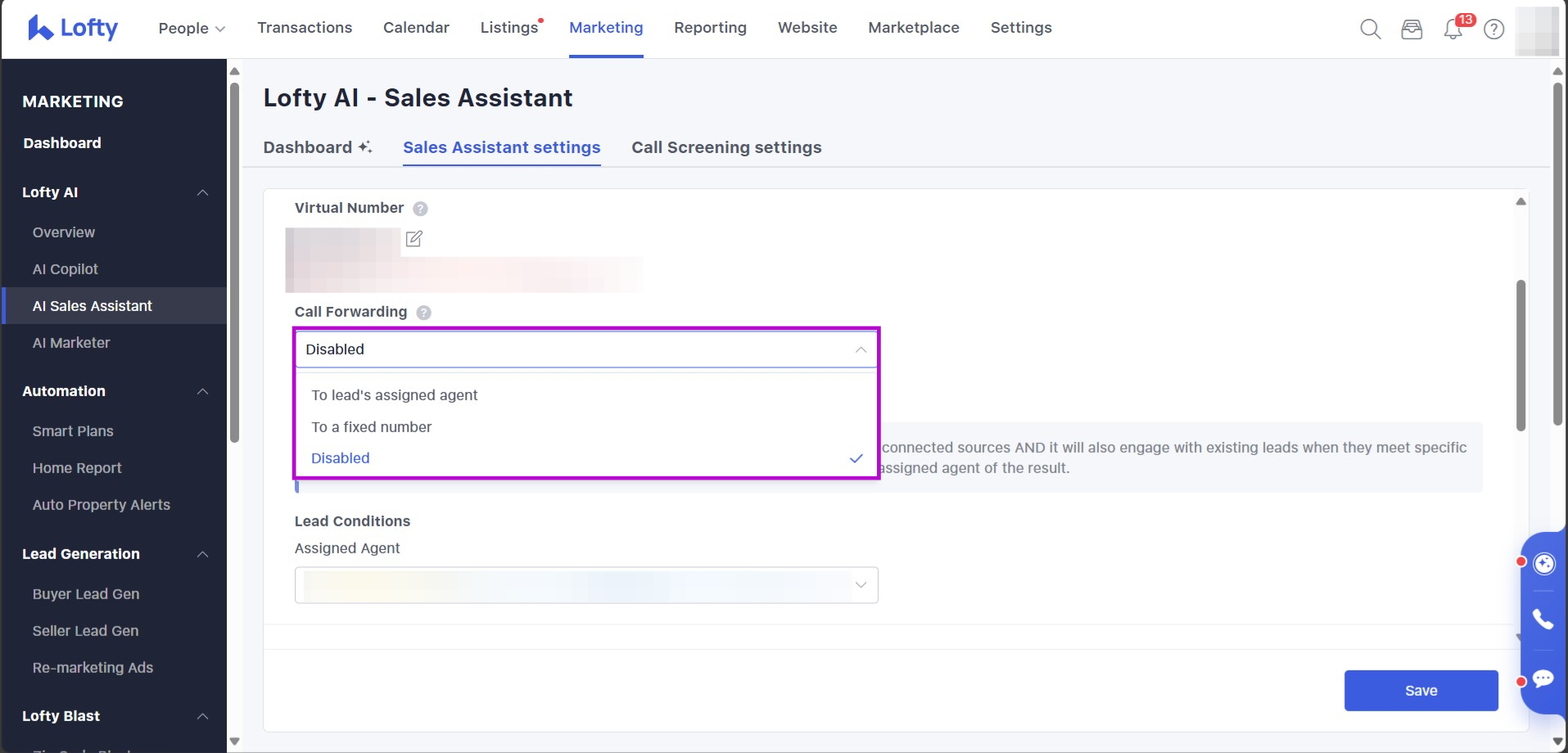This screenshot has height=753, width=1568.
Task: Open the inbox tray icon
Action: [1412, 29]
